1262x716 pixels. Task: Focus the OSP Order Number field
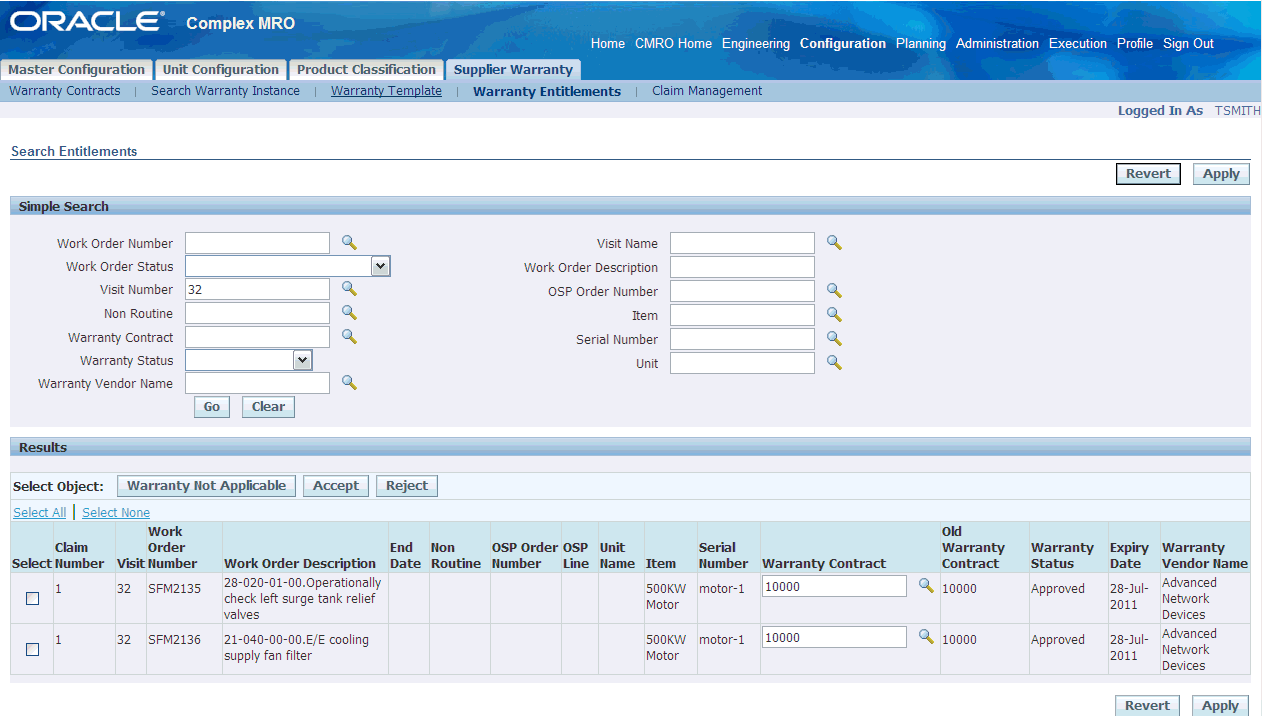pyautogui.click(x=742, y=291)
